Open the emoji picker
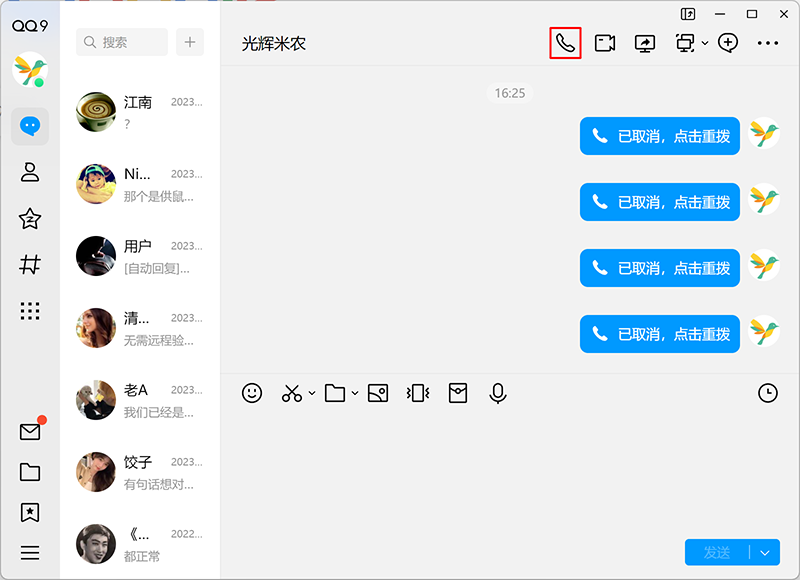The width and height of the screenshot is (800, 580). coord(252,393)
